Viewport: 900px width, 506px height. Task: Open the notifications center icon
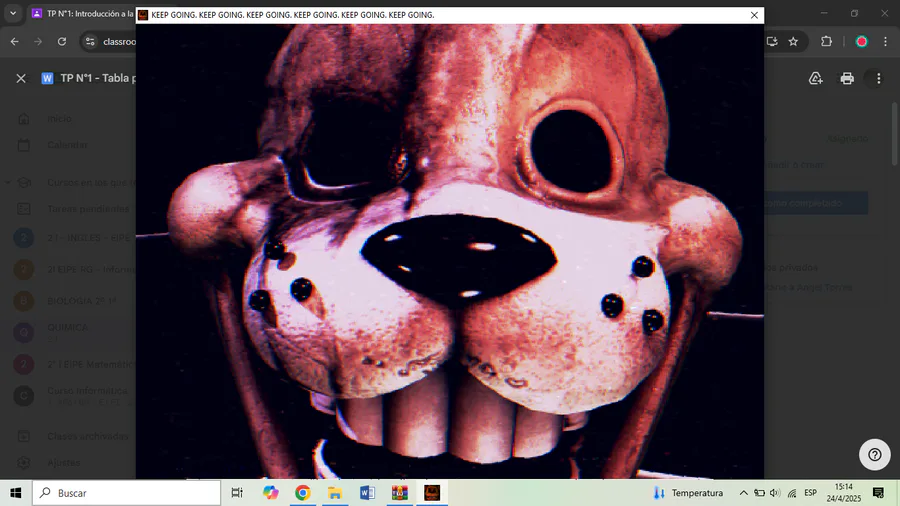(878, 493)
